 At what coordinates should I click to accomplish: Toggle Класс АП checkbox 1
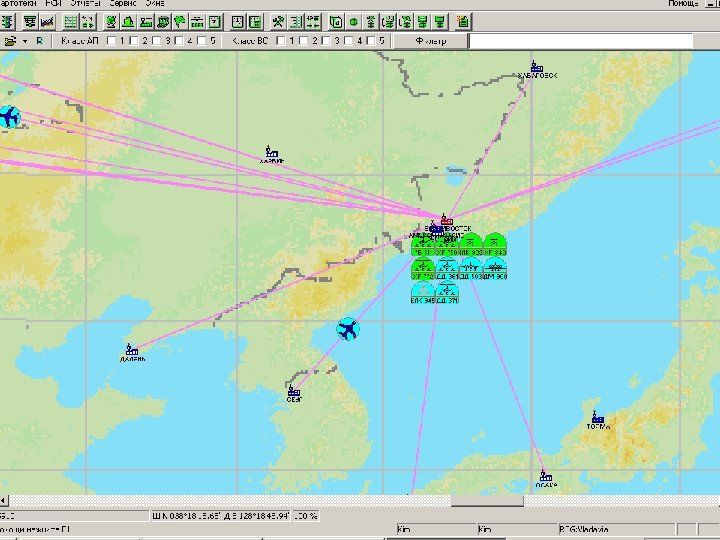[x=112, y=41]
